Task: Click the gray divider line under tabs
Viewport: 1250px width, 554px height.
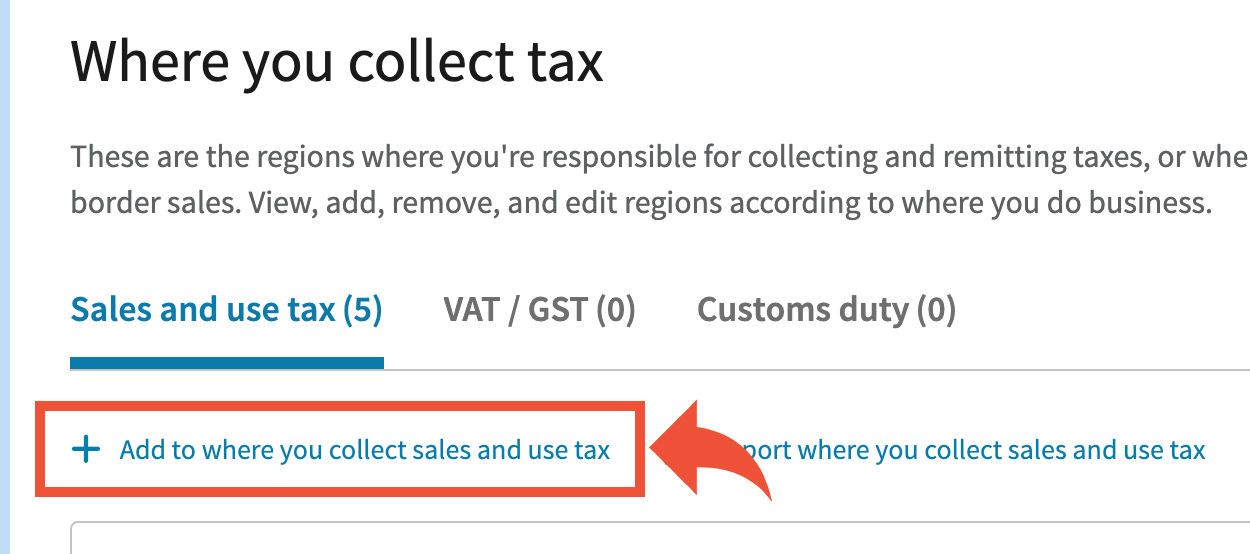Action: (x=800, y=369)
